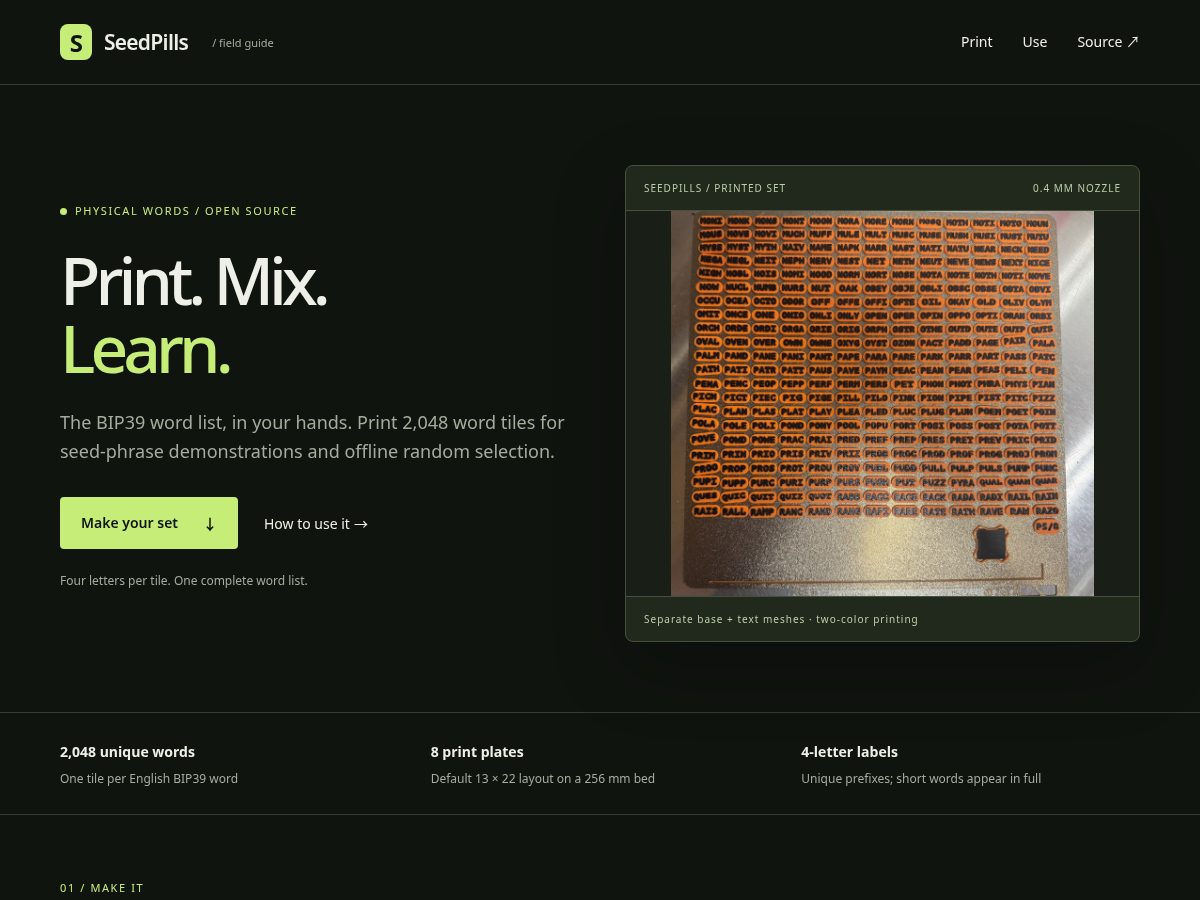
Task: Click 'One tile per English BIP39 word' text
Action: (149, 778)
